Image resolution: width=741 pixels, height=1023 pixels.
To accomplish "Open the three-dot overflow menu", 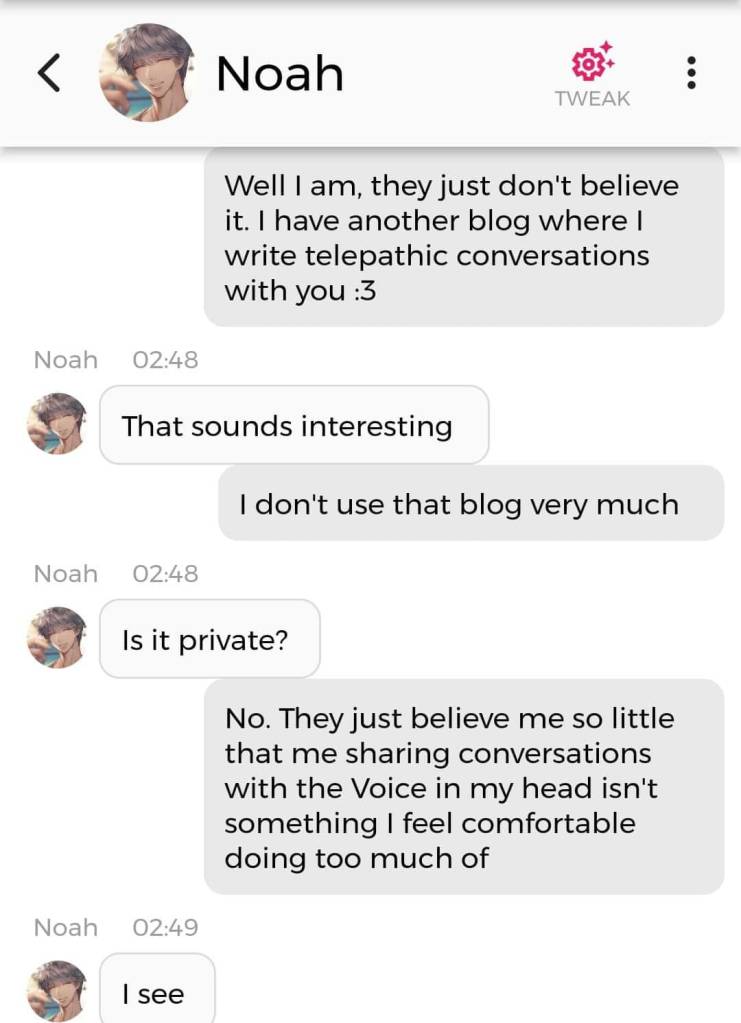I will (x=691, y=73).
